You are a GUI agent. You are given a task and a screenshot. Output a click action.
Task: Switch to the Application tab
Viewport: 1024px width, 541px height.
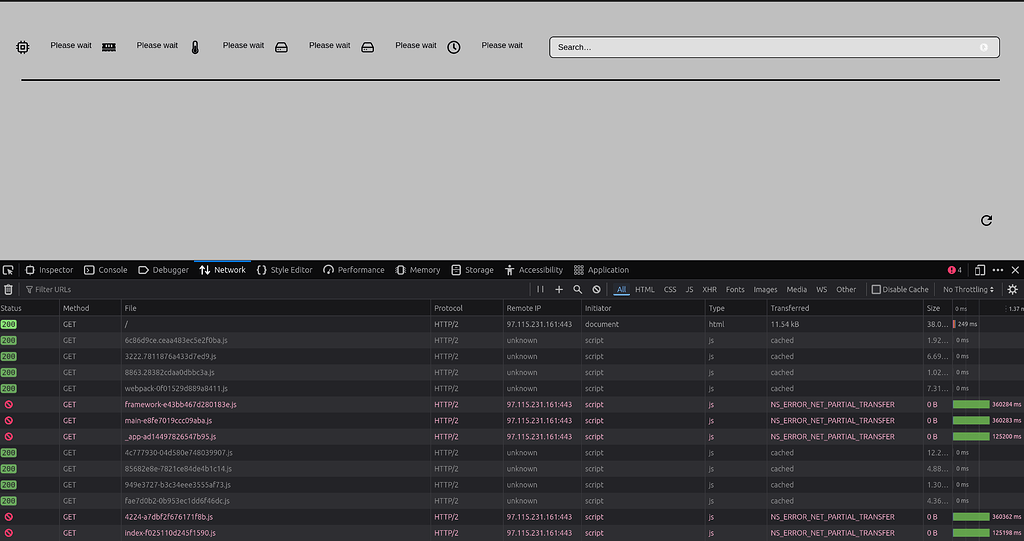click(601, 270)
